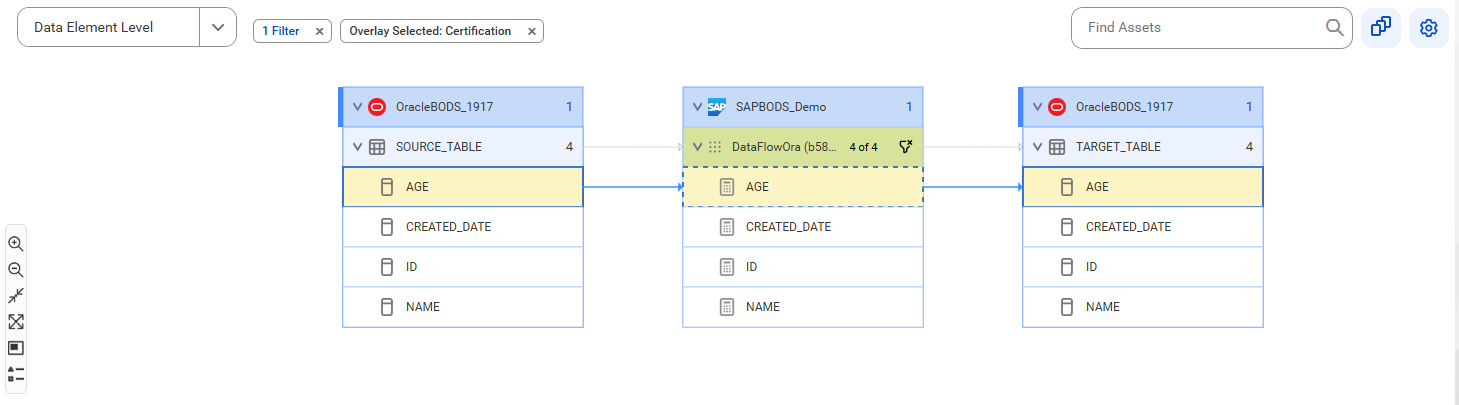Click the Oracle logo on target node
The height and width of the screenshot is (405, 1459).
(1057, 107)
